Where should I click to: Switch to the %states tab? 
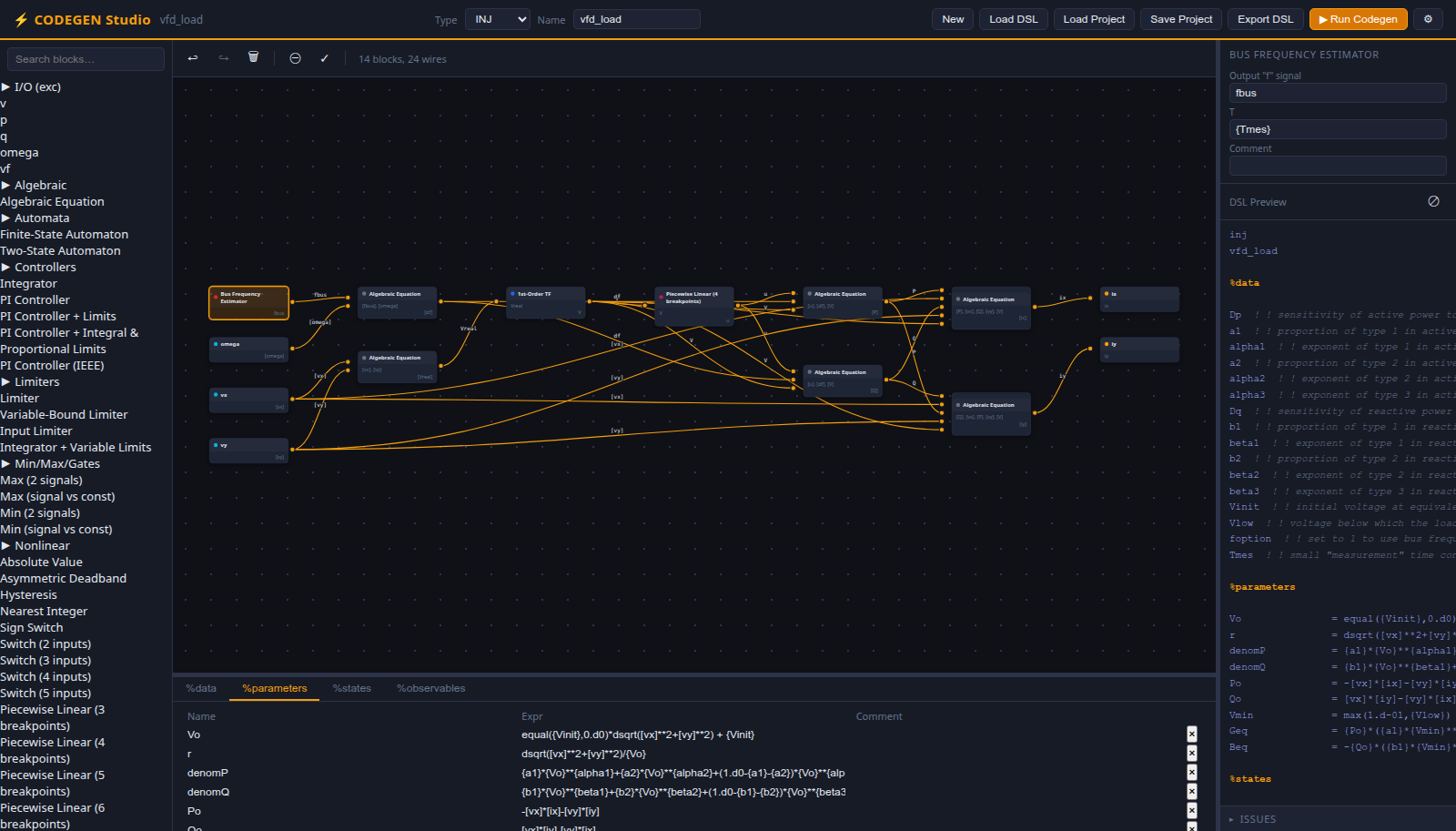351,688
